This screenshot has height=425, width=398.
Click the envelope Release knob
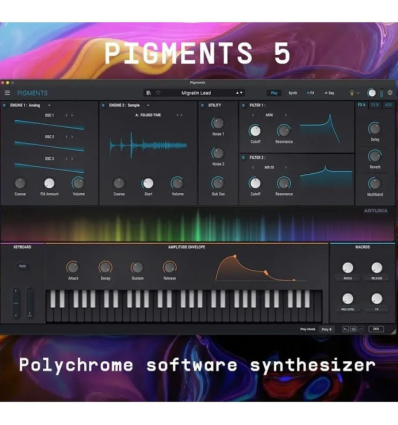click(x=169, y=267)
